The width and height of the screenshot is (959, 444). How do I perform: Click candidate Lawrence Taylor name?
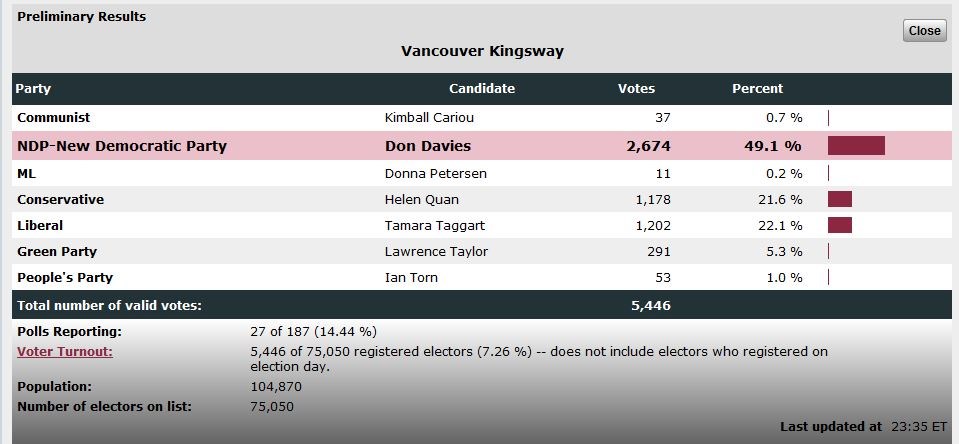pos(436,251)
